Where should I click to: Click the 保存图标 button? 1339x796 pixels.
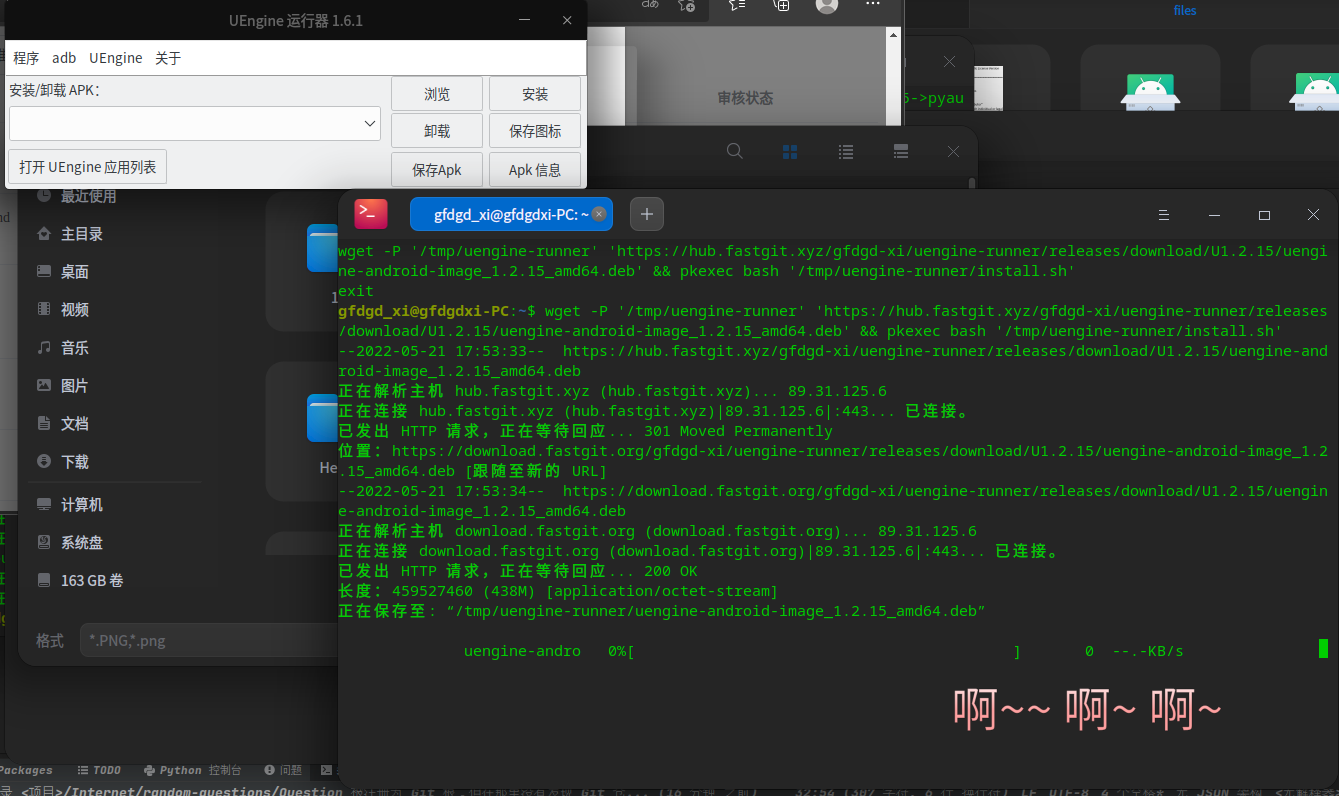pos(535,131)
